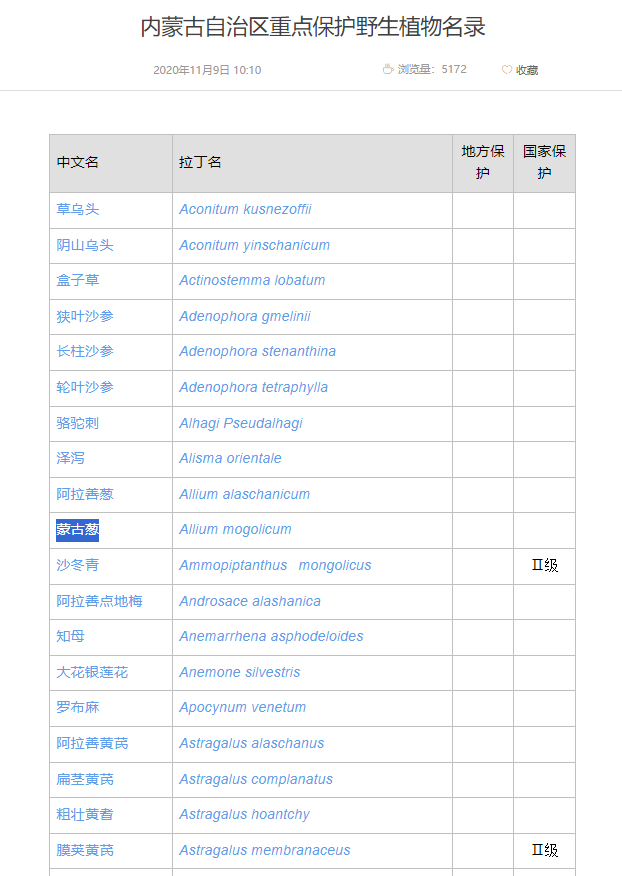Click Allium alaschanicum Latin name
Viewport: 622px width, 876px height.
(x=244, y=494)
